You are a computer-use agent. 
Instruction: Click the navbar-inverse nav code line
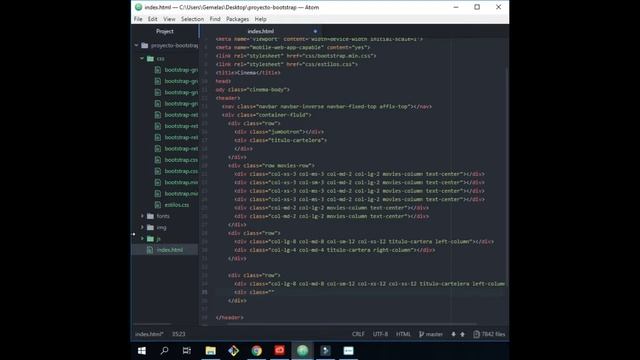pyautogui.click(x=327, y=106)
